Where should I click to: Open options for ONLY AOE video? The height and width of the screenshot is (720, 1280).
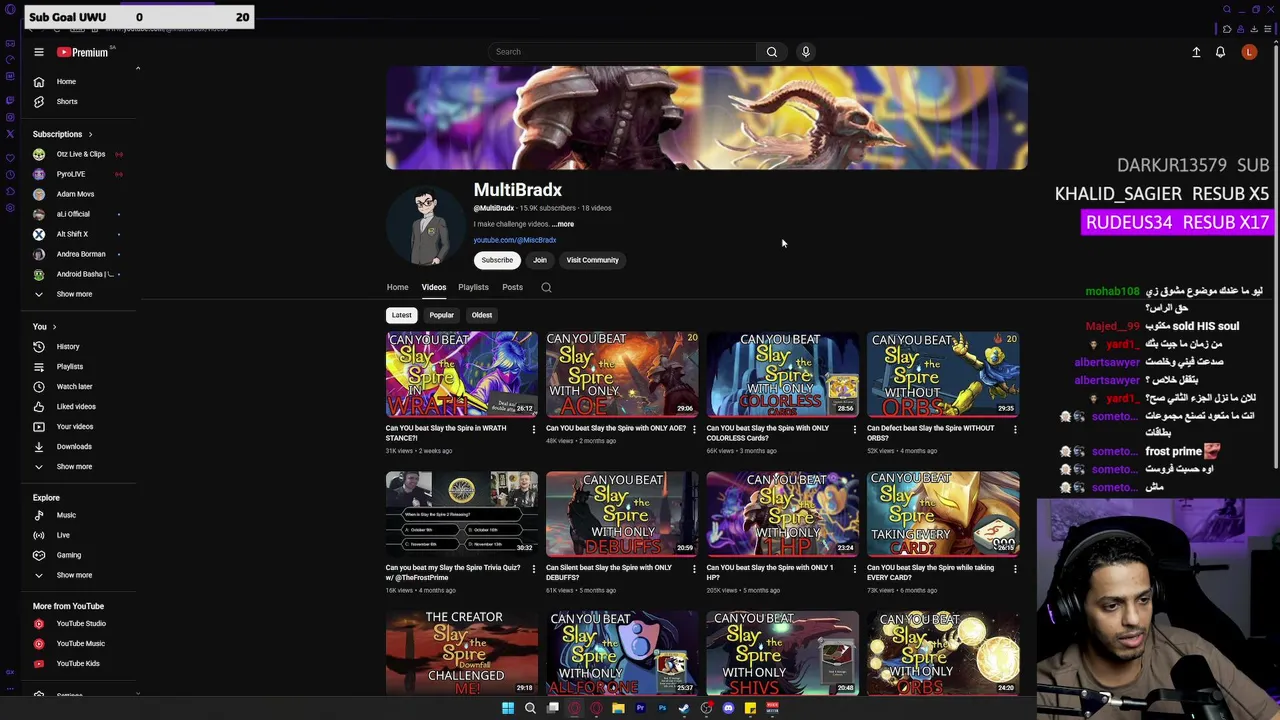tap(694, 429)
